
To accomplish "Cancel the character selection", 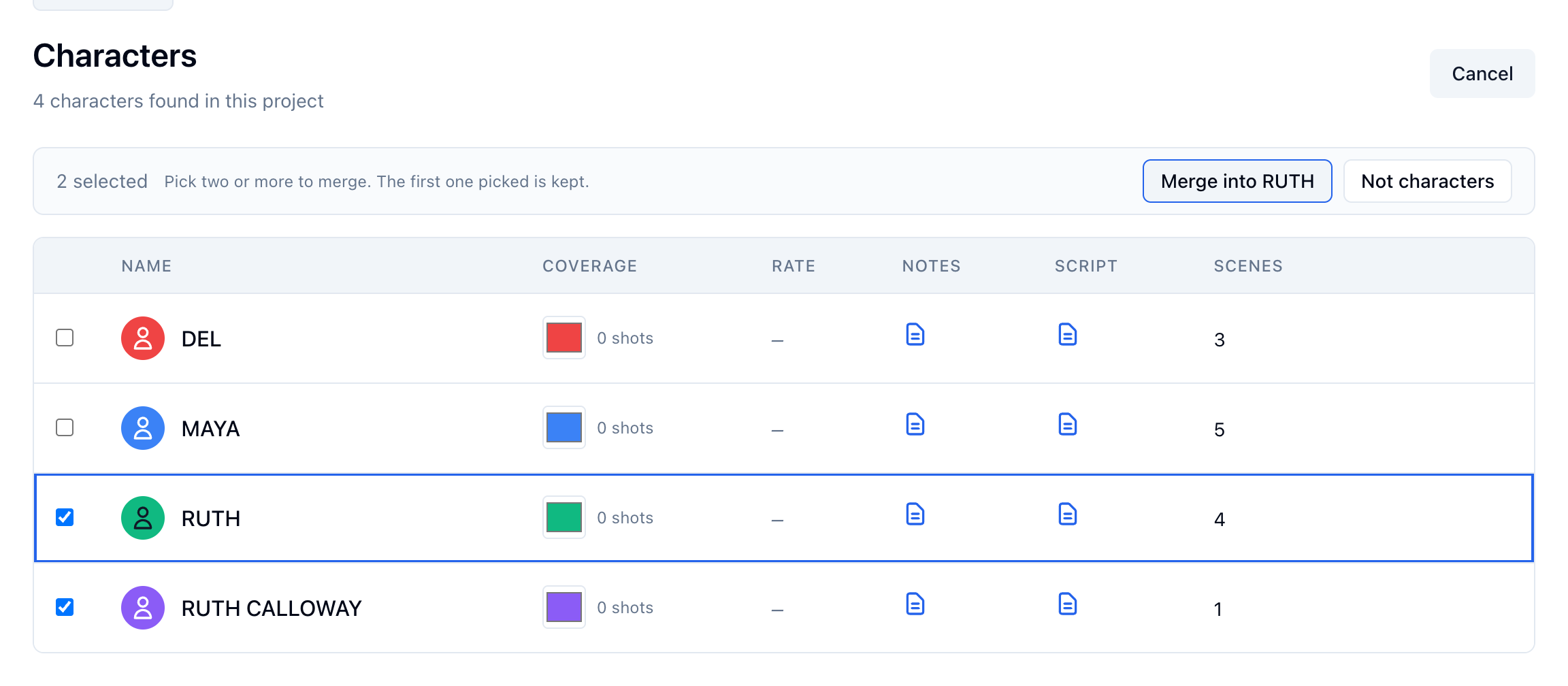I will (1482, 73).
